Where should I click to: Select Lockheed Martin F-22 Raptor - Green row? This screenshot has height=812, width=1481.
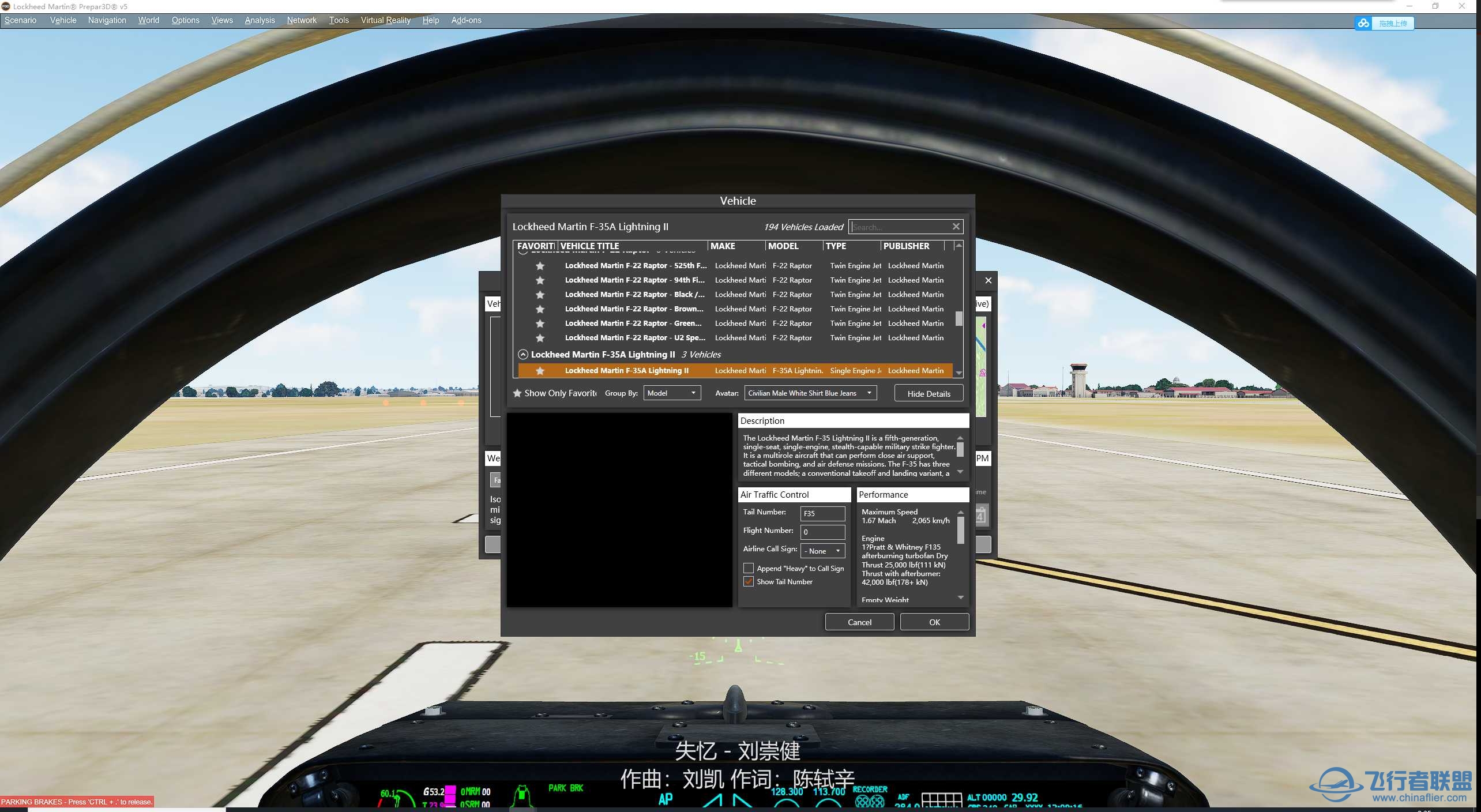(x=735, y=324)
